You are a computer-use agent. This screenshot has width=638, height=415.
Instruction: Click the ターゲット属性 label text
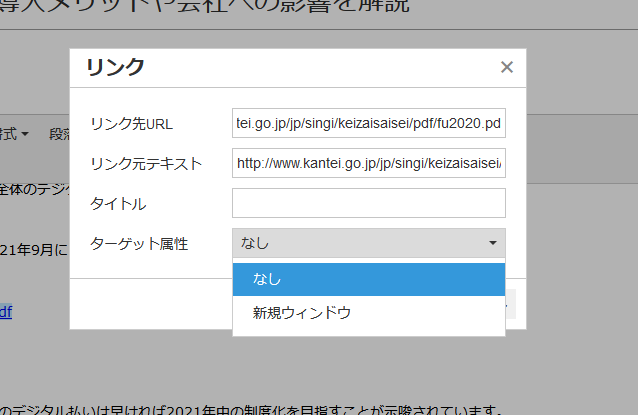[x=138, y=244]
